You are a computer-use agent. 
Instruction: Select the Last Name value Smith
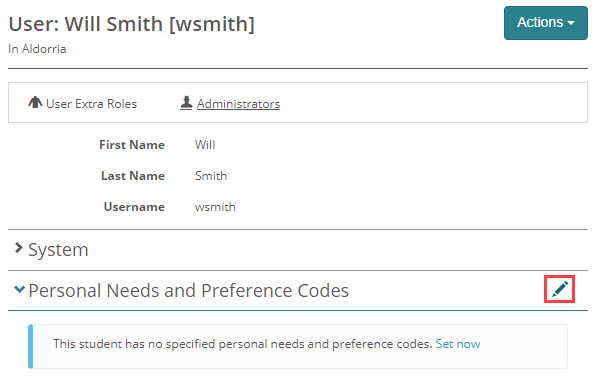pos(211,176)
